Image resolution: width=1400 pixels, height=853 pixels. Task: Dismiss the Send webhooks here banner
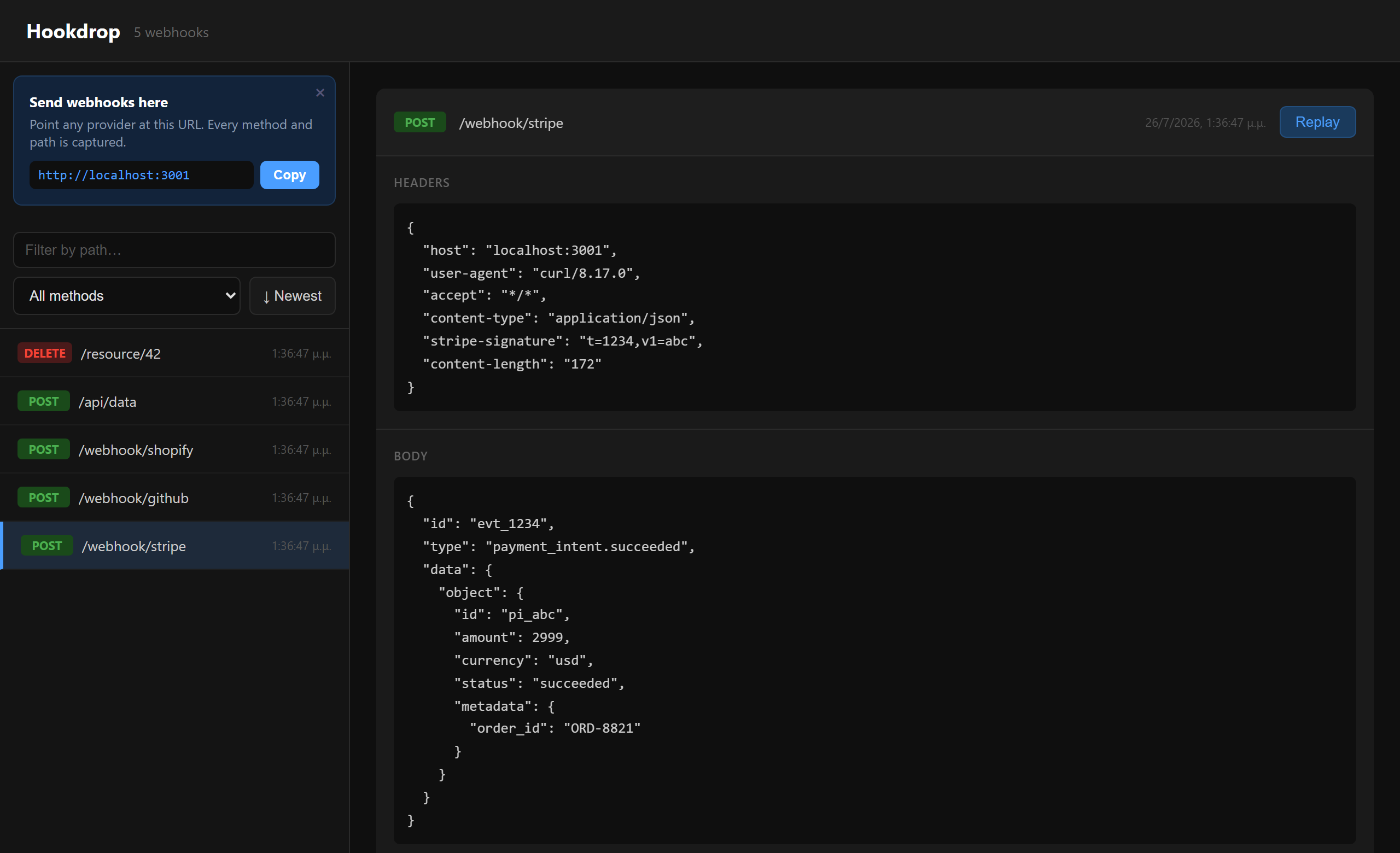pos(320,92)
